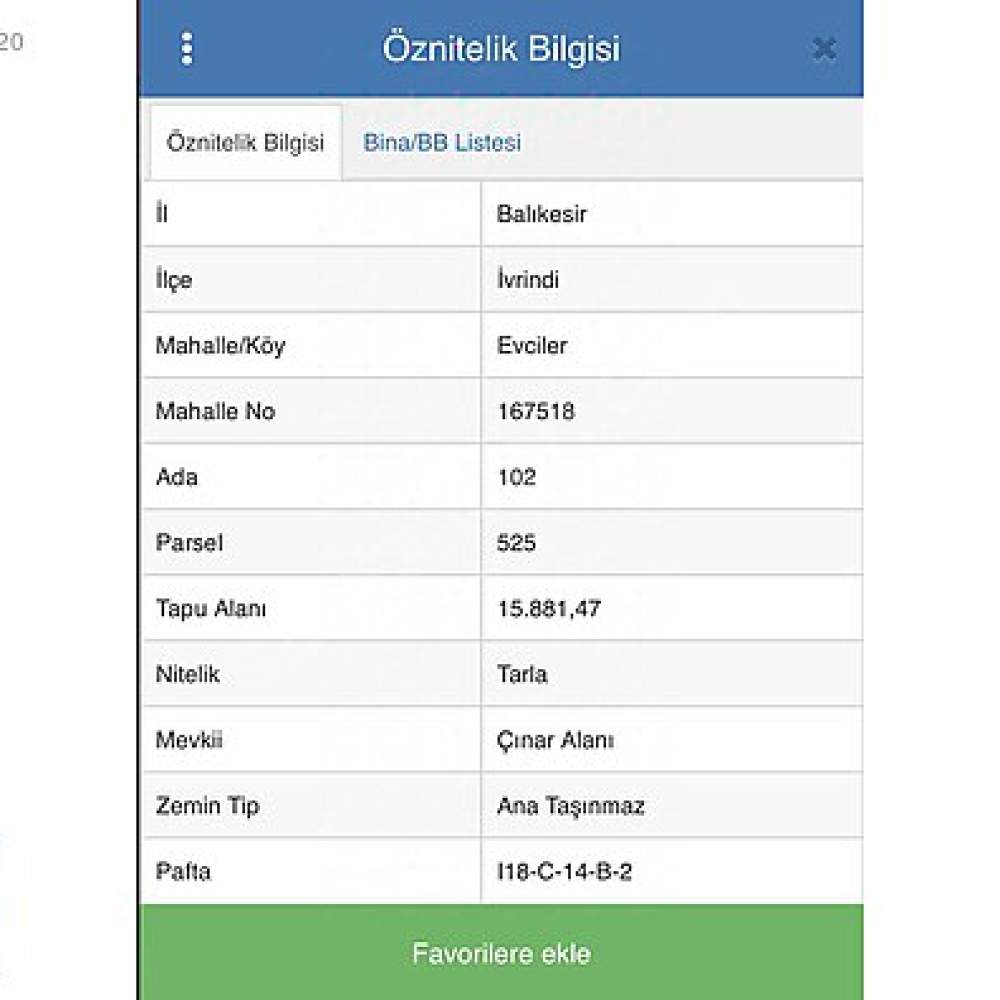Screen dimensions: 1000x1000
Task: Select the Öznitelik Bilgisi tab
Action: tap(246, 142)
